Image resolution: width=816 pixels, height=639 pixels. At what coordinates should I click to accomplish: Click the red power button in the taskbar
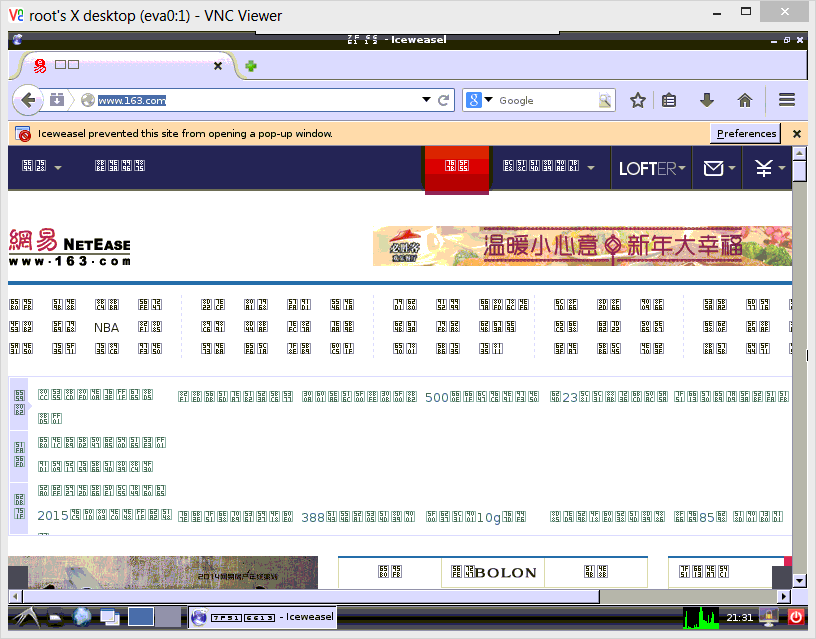pyautogui.click(x=796, y=617)
